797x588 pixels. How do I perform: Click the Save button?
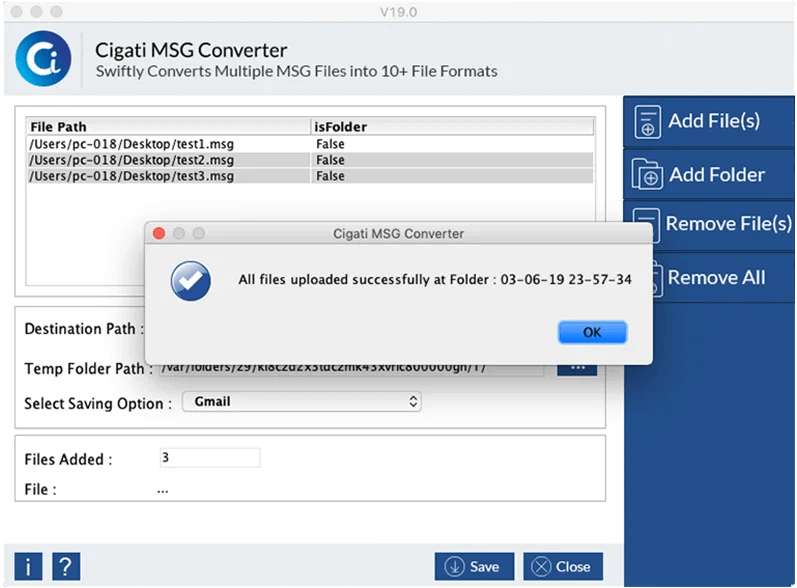click(x=474, y=566)
